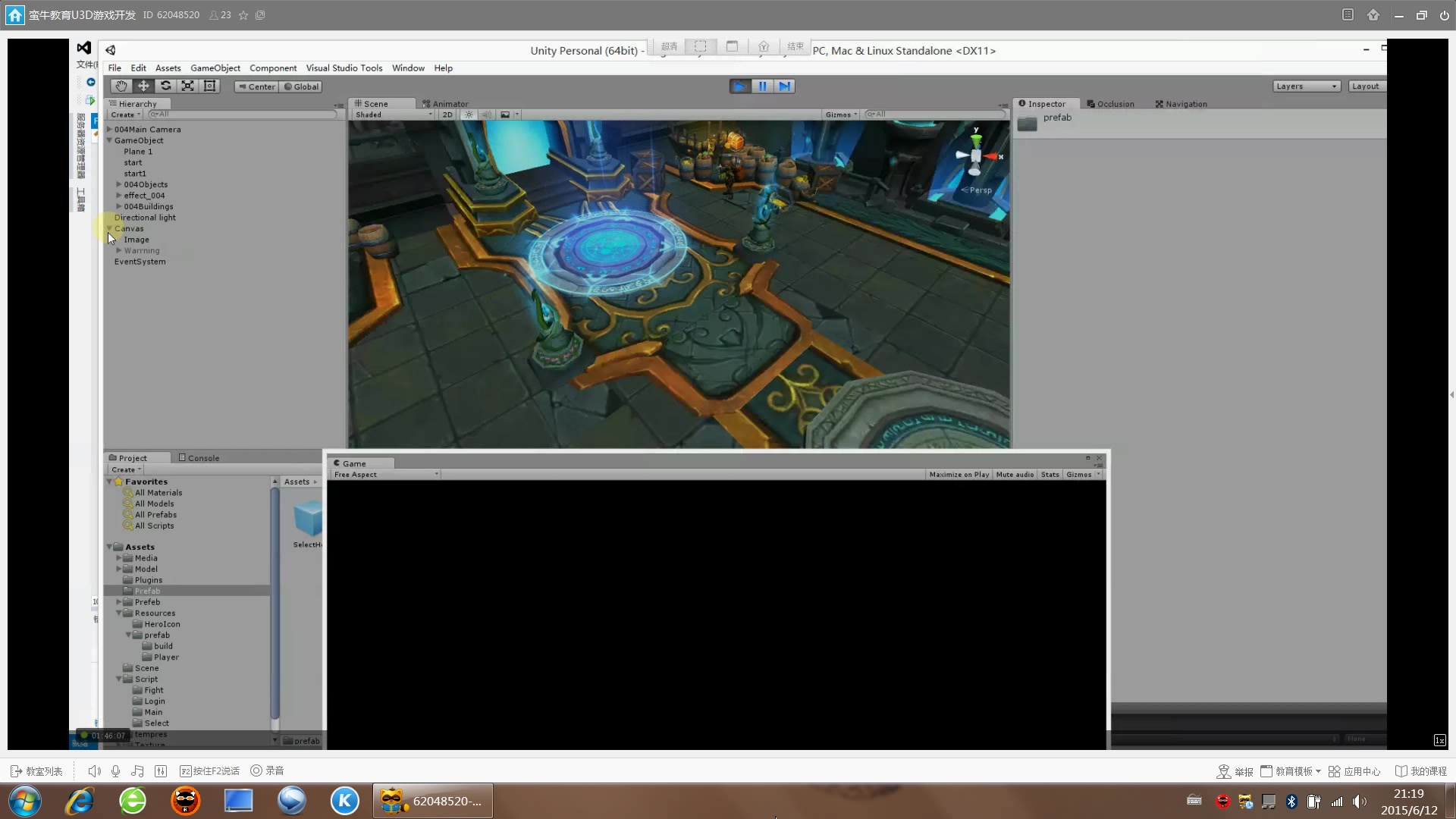
Task: Switch to the Console tab
Action: 199,458
